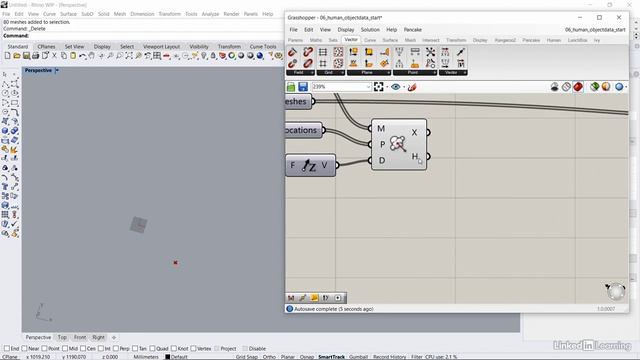The image size is (640, 360).
Task: Open the Grasshopper Solution menu
Action: coord(370,30)
